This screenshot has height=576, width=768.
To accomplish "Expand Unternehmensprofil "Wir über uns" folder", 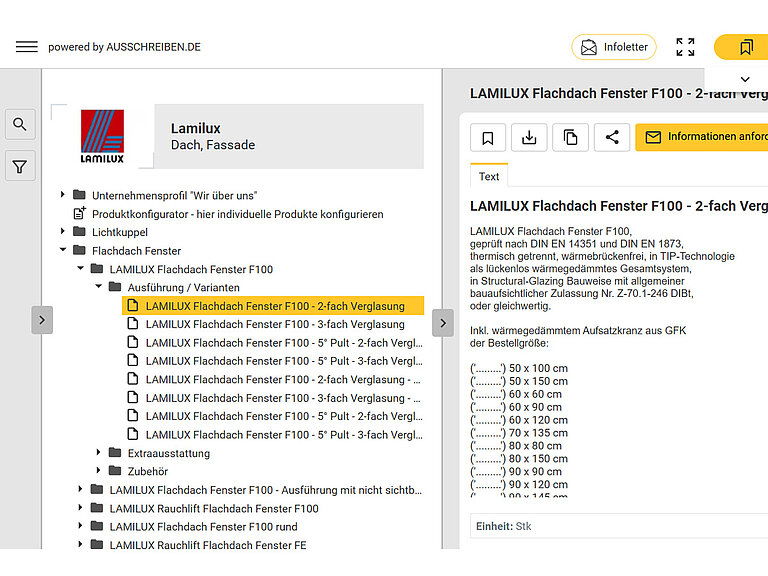I will (62, 194).
